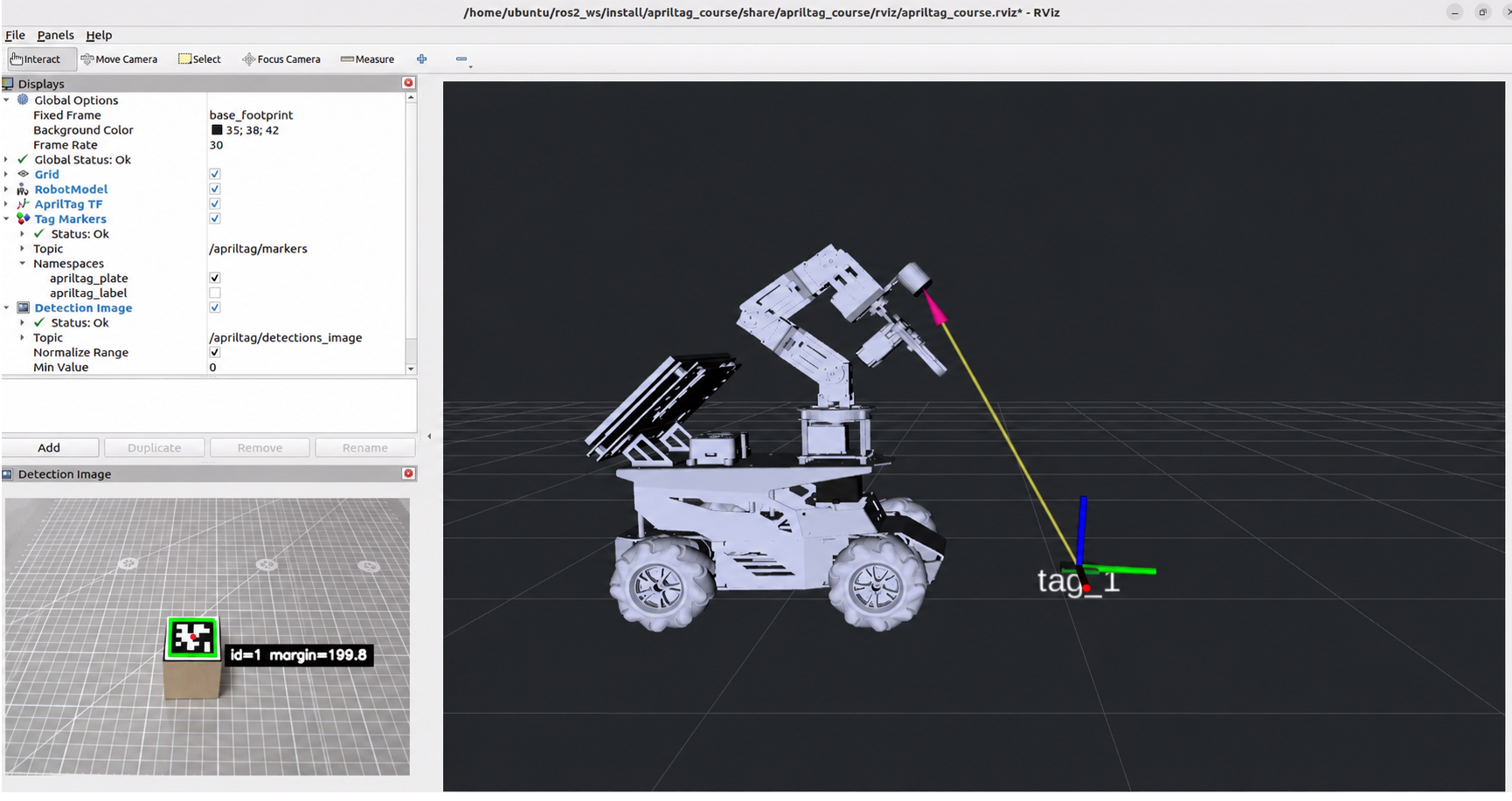Uncheck the Grid display checkbox
Viewport: 1512px width, 801px height.
(x=215, y=175)
